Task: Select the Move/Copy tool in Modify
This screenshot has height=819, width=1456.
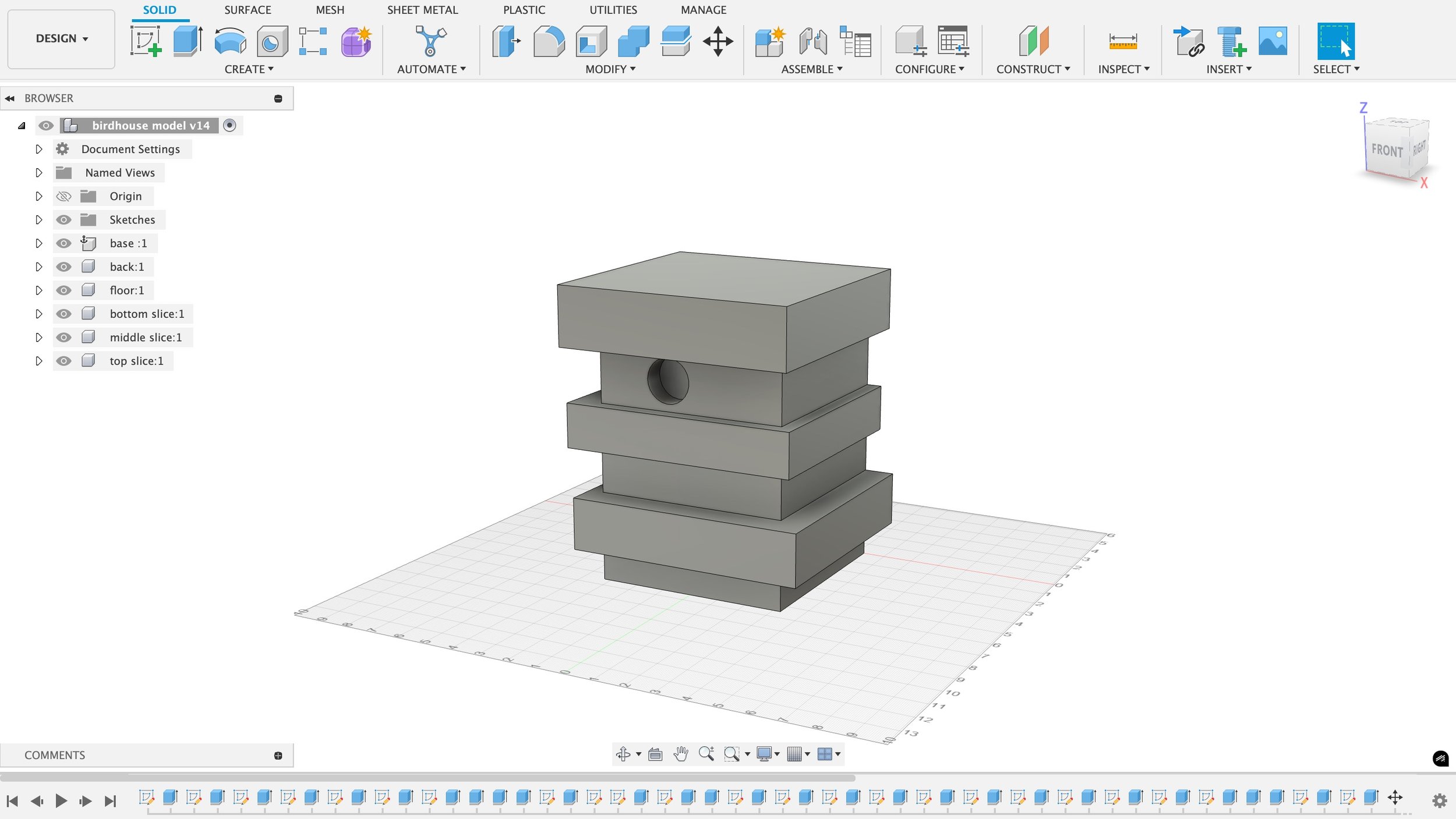Action: click(718, 41)
